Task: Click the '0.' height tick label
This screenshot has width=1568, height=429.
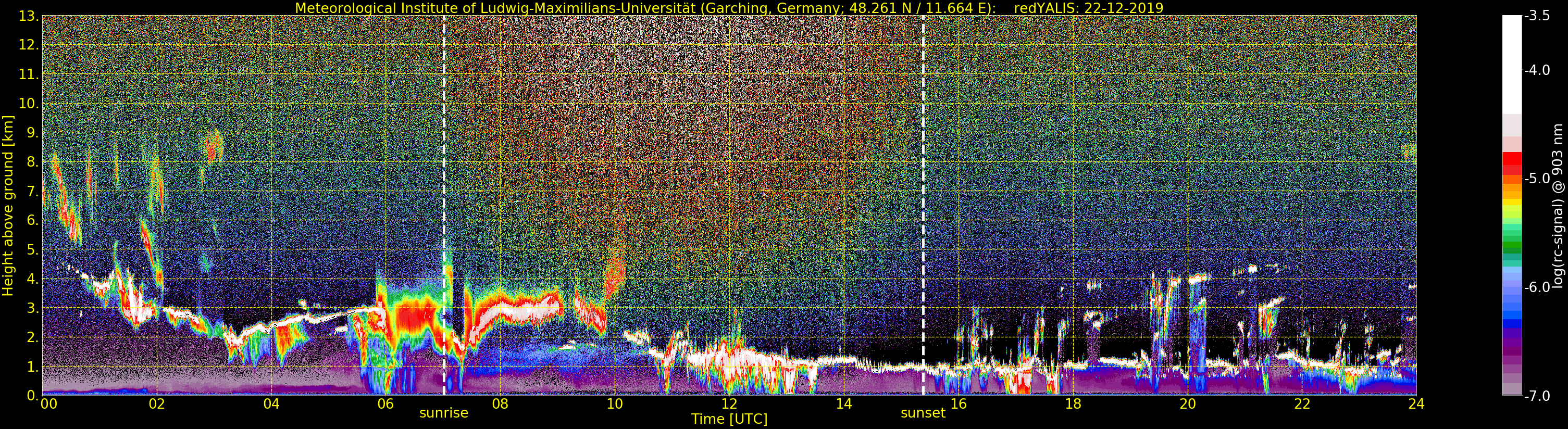Action: pyautogui.click(x=33, y=396)
